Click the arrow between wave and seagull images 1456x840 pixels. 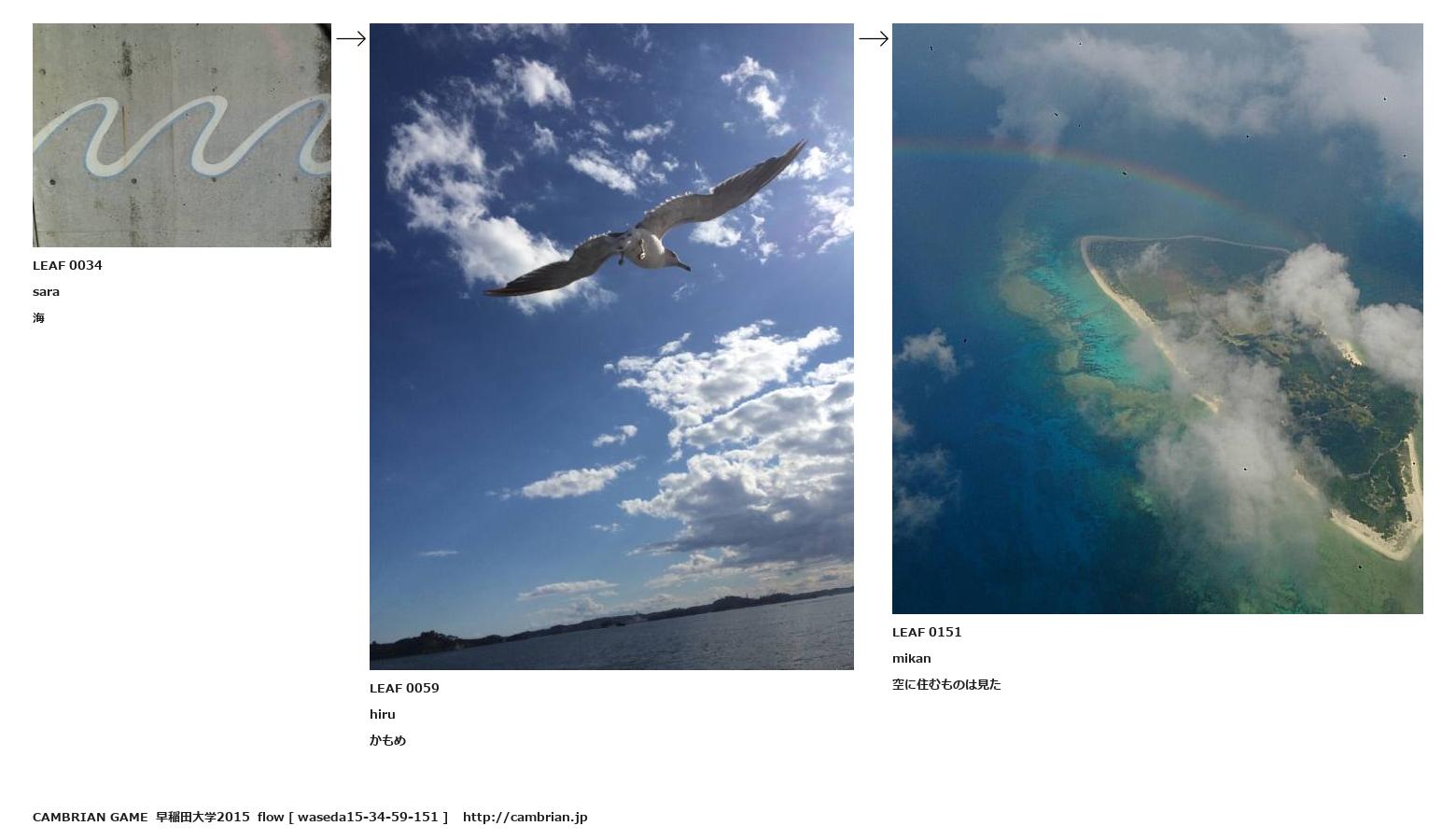pyautogui.click(x=351, y=38)
